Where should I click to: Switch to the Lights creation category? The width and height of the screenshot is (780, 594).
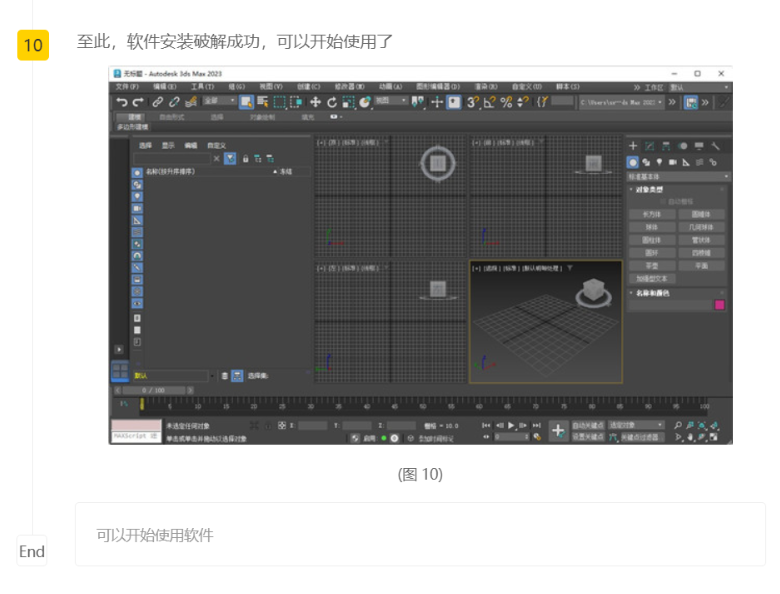point(659,161)
